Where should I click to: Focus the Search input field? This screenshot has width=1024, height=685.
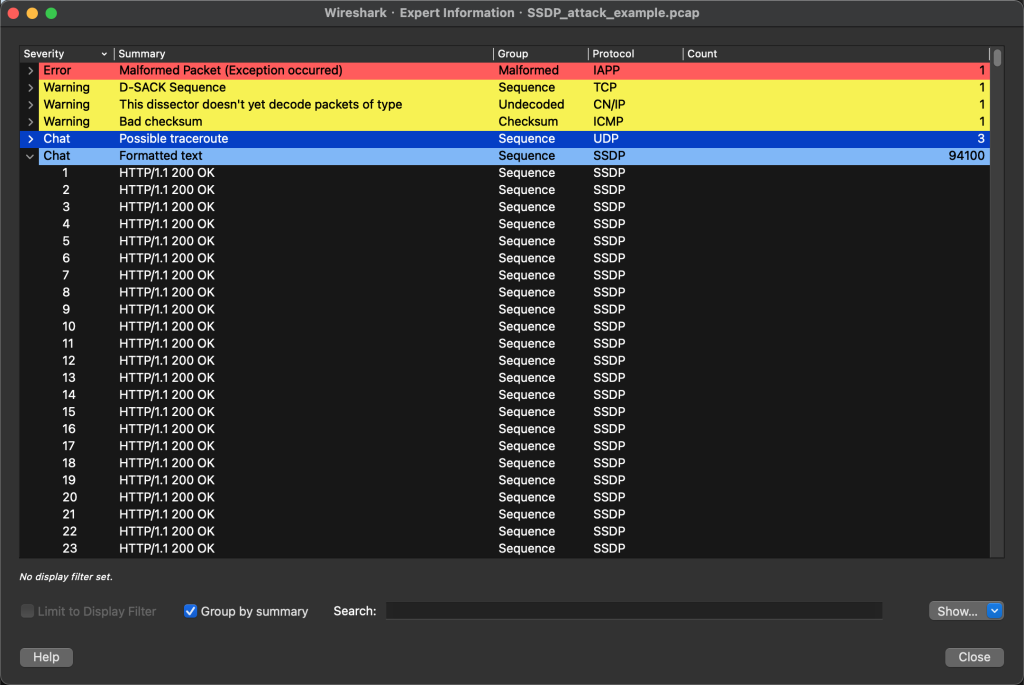click(x=633, y=611)
